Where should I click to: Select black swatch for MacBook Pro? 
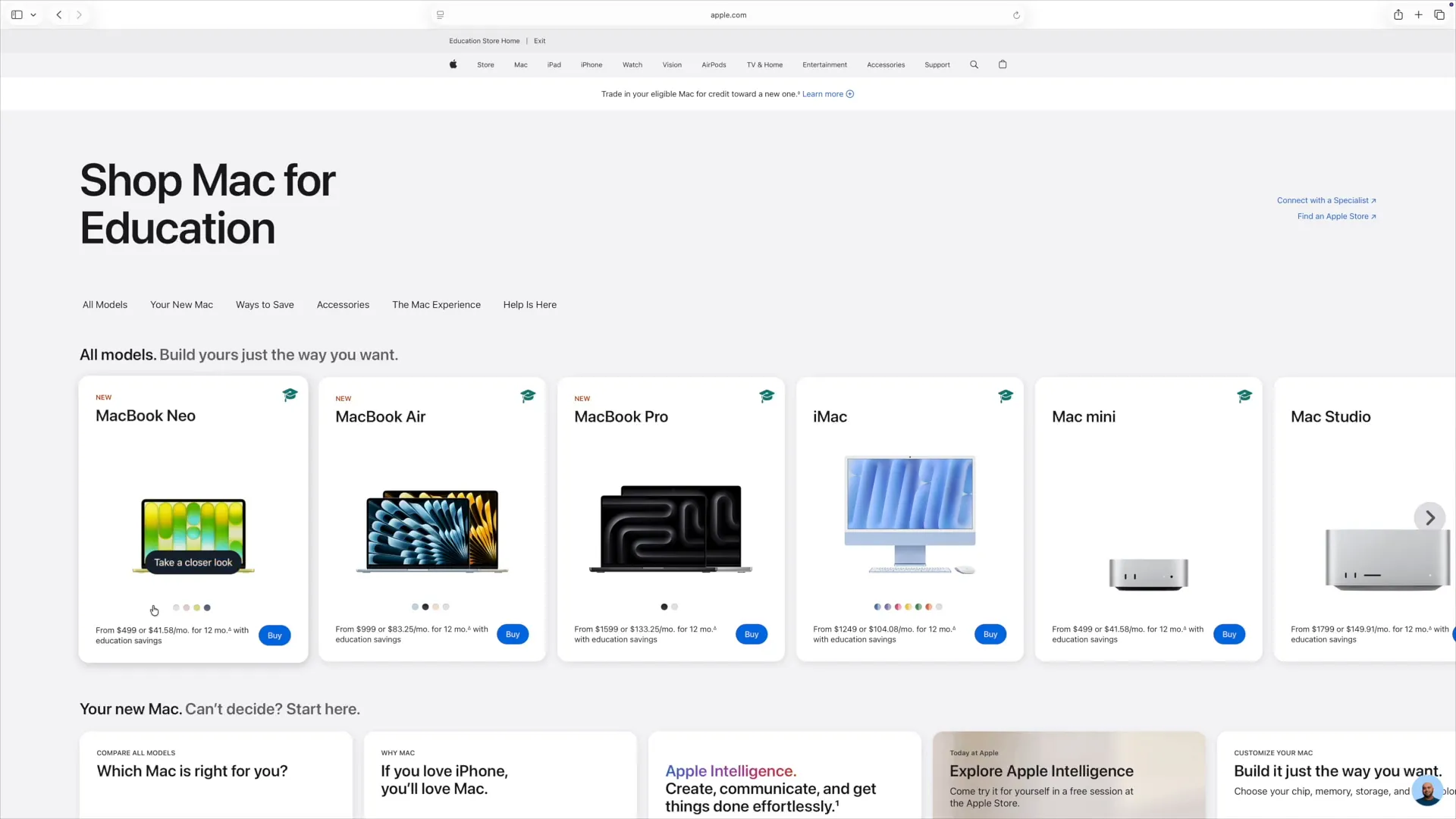tap(664, 607)
